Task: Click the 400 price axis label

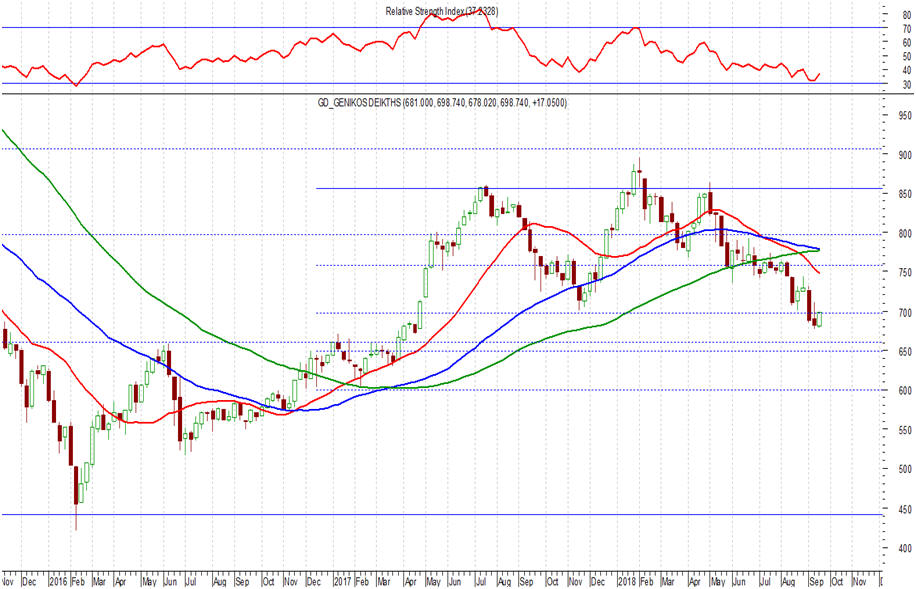Action: [x=905, y=548]
